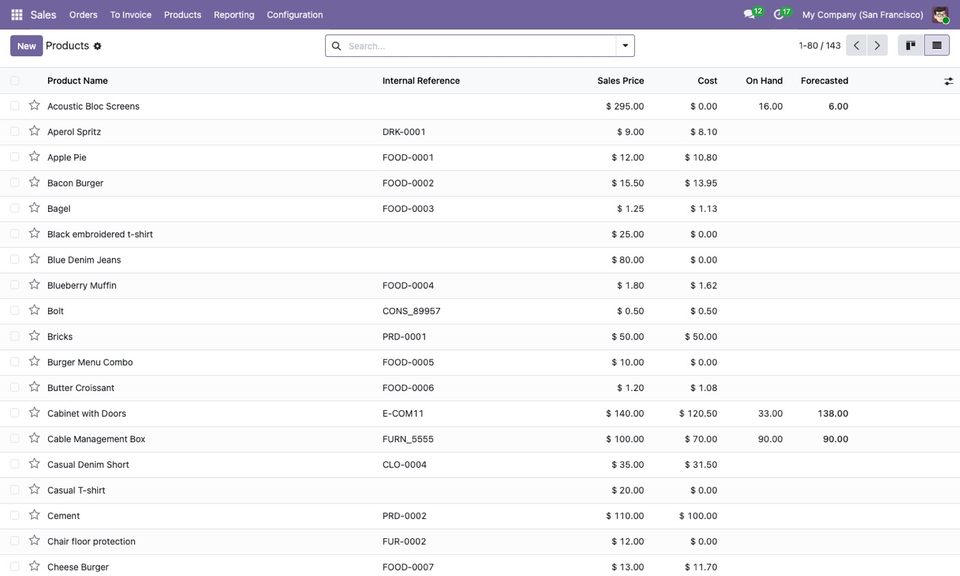Screen dimensions: 960x576
Task: Select the Bolt row checkbox
Action: tap(15, 311)
